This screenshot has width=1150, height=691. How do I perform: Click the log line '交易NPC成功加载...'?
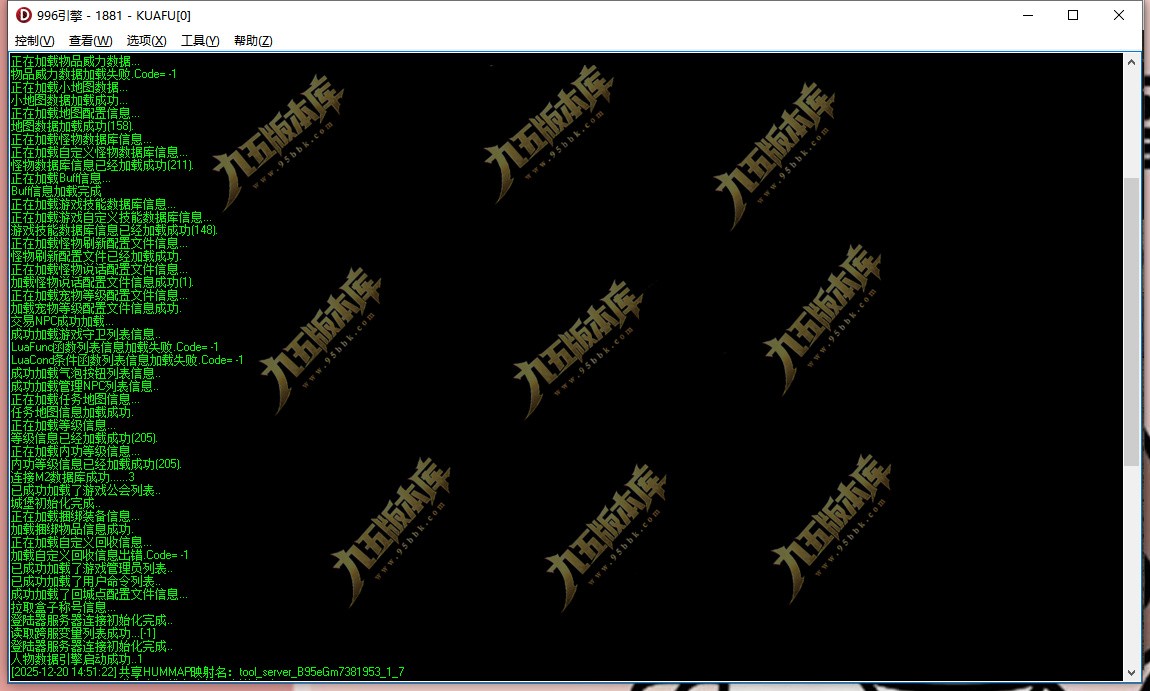pyautogui.click(x=62, y=321)
